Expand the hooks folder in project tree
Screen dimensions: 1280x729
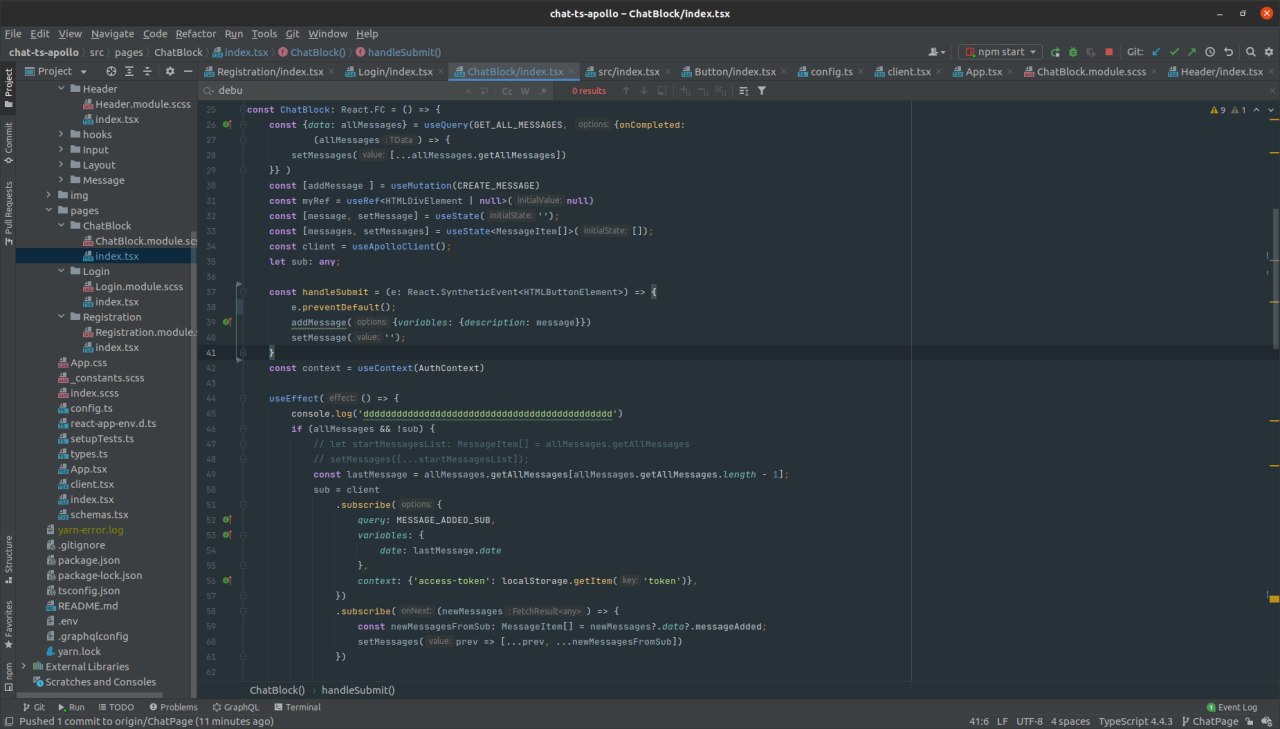pos(62,134)
